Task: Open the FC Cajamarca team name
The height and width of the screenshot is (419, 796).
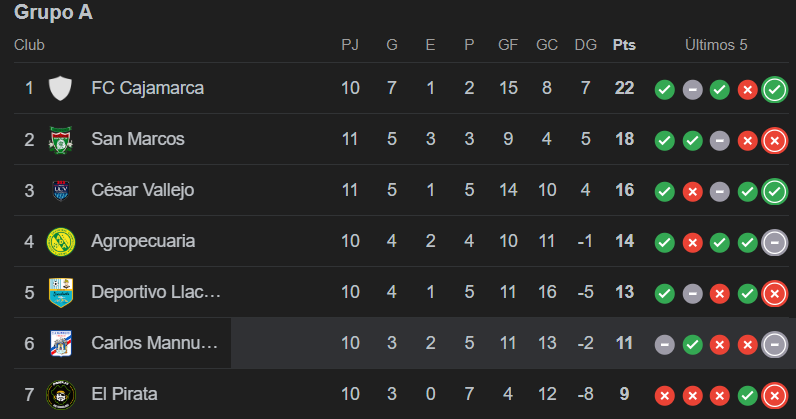Action: coord(147,88)
